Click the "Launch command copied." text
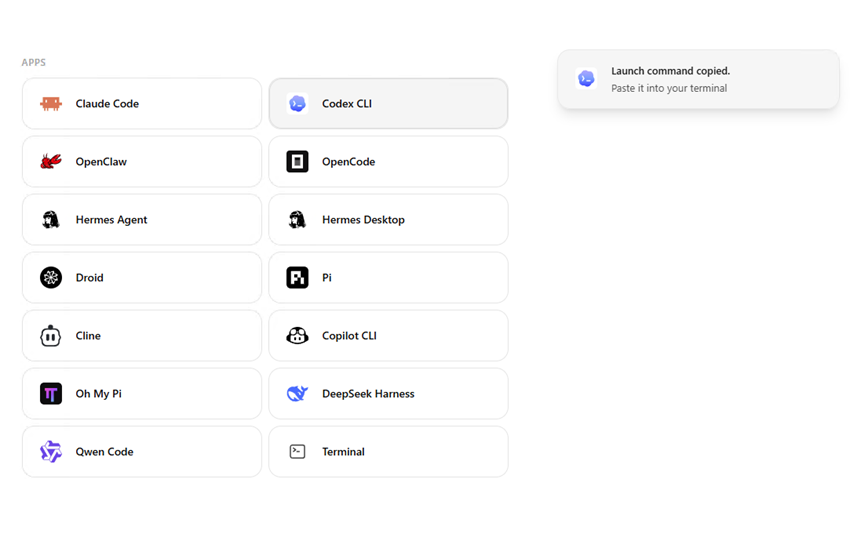 click(x=671, y=71)
